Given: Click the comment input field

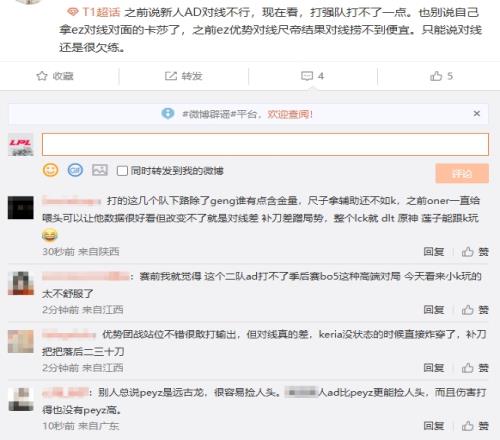Looking at the screenshot, I should [265, 144].
